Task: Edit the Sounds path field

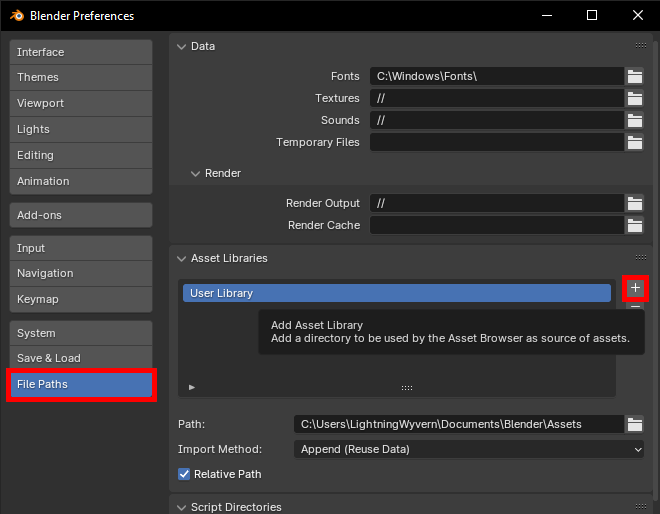Action: (x=497, y=120)
